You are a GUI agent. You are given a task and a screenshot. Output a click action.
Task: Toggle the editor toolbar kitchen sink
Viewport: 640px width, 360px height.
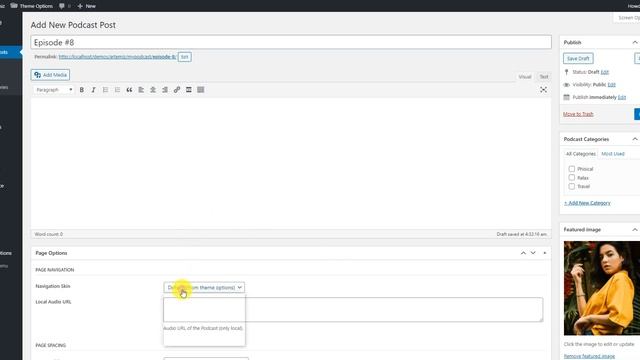[200, 90]
